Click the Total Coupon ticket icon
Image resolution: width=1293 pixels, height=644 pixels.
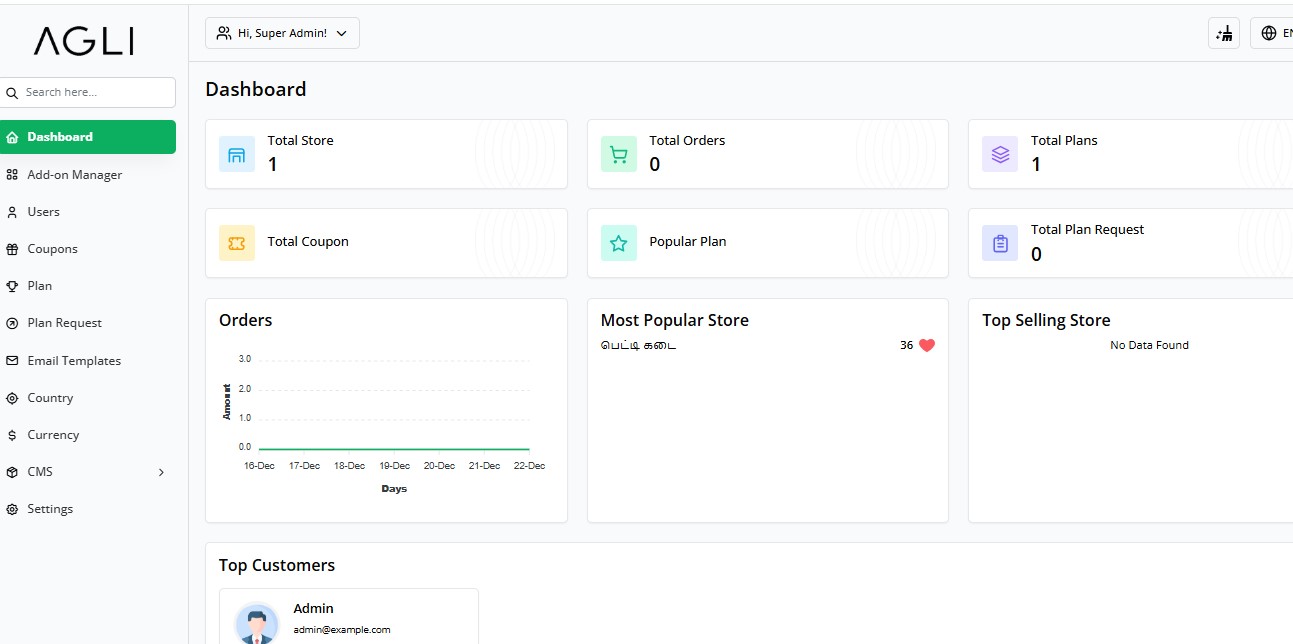pyautogui.click(x=237, y=243)
